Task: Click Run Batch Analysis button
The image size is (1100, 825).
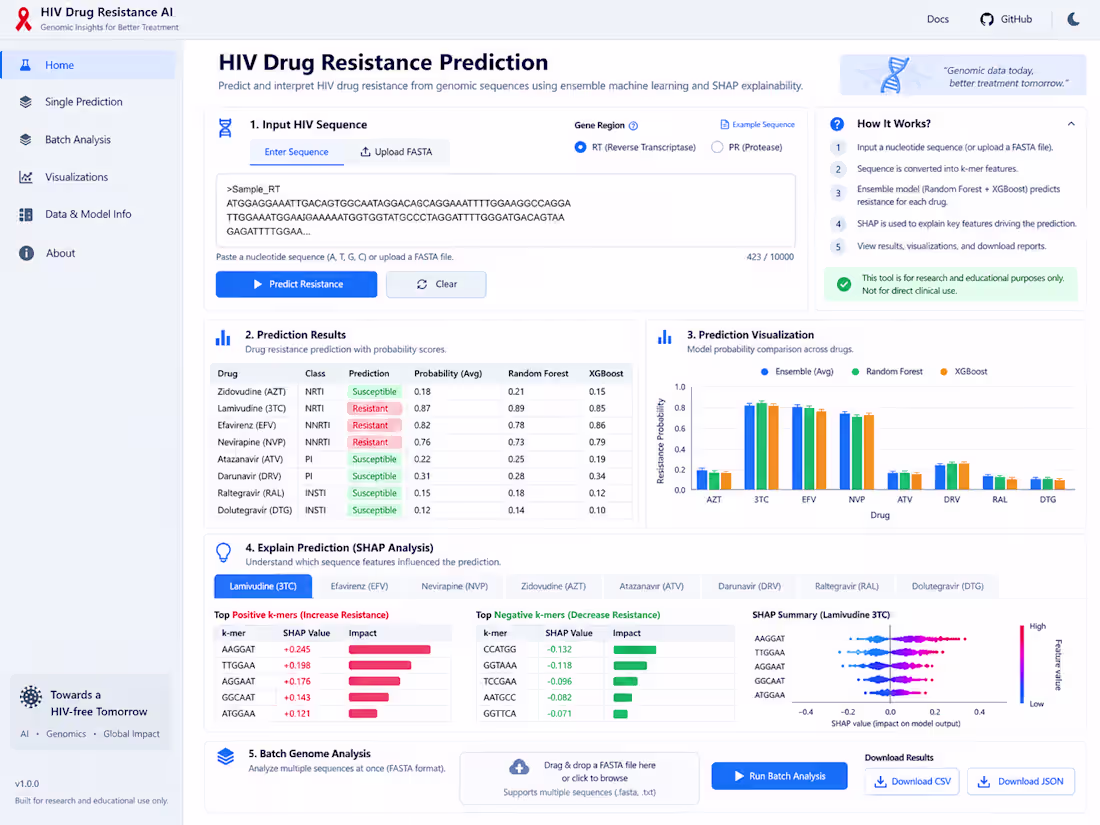Action: click(779, 777)
